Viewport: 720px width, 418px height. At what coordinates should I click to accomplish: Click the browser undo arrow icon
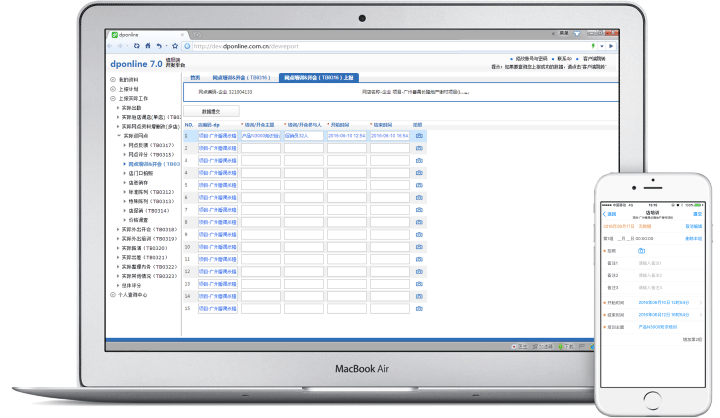pyautogui.click(x=159, y=46)
